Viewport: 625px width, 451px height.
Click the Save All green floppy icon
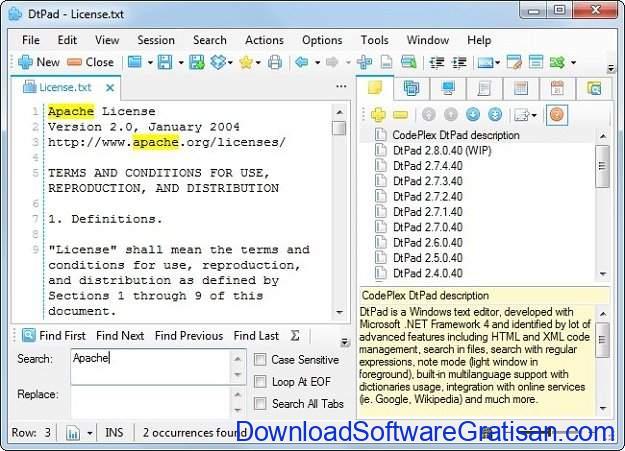point(197,62)
